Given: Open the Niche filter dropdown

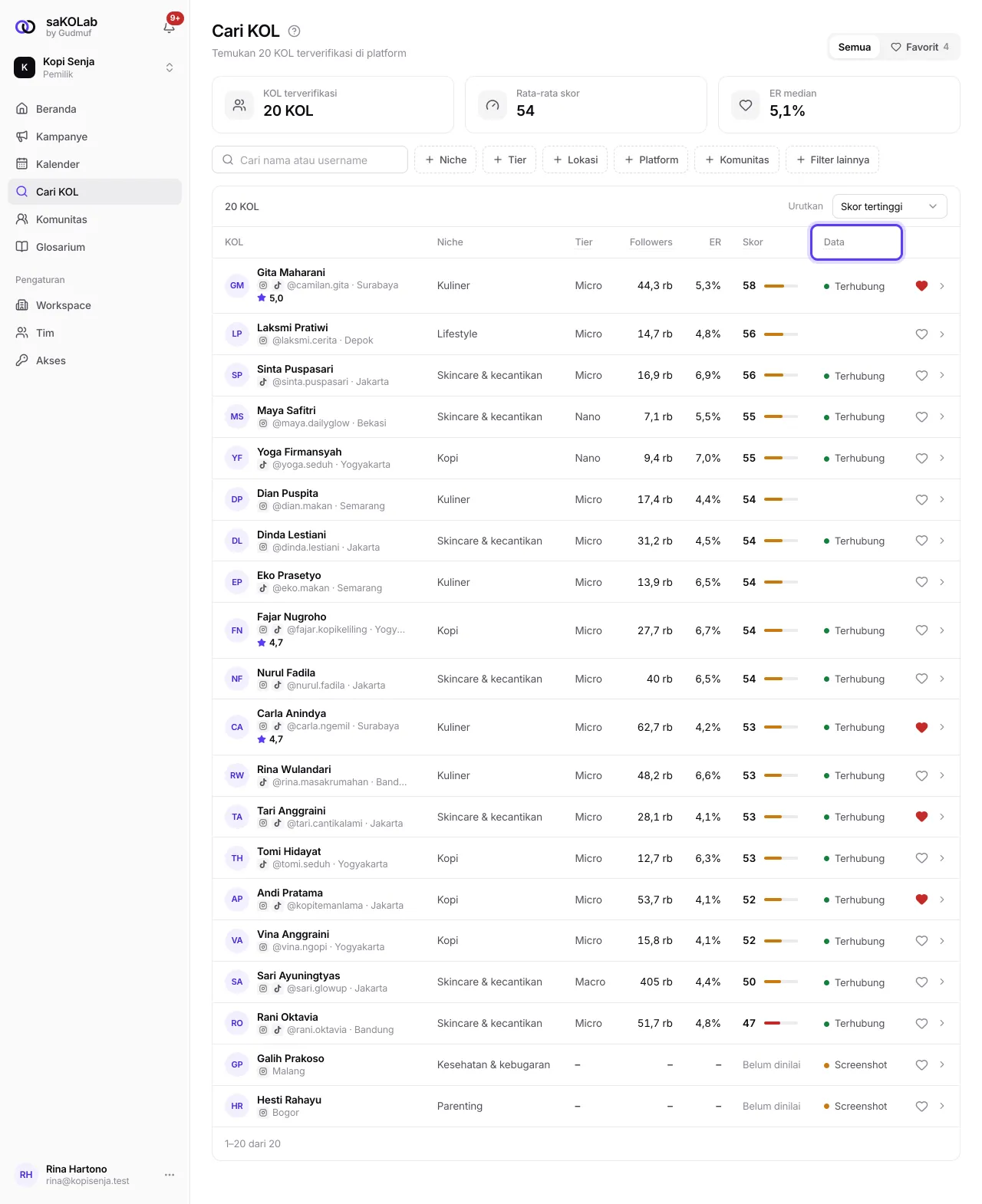Looking at the screenshot, I should coord(446,160).
